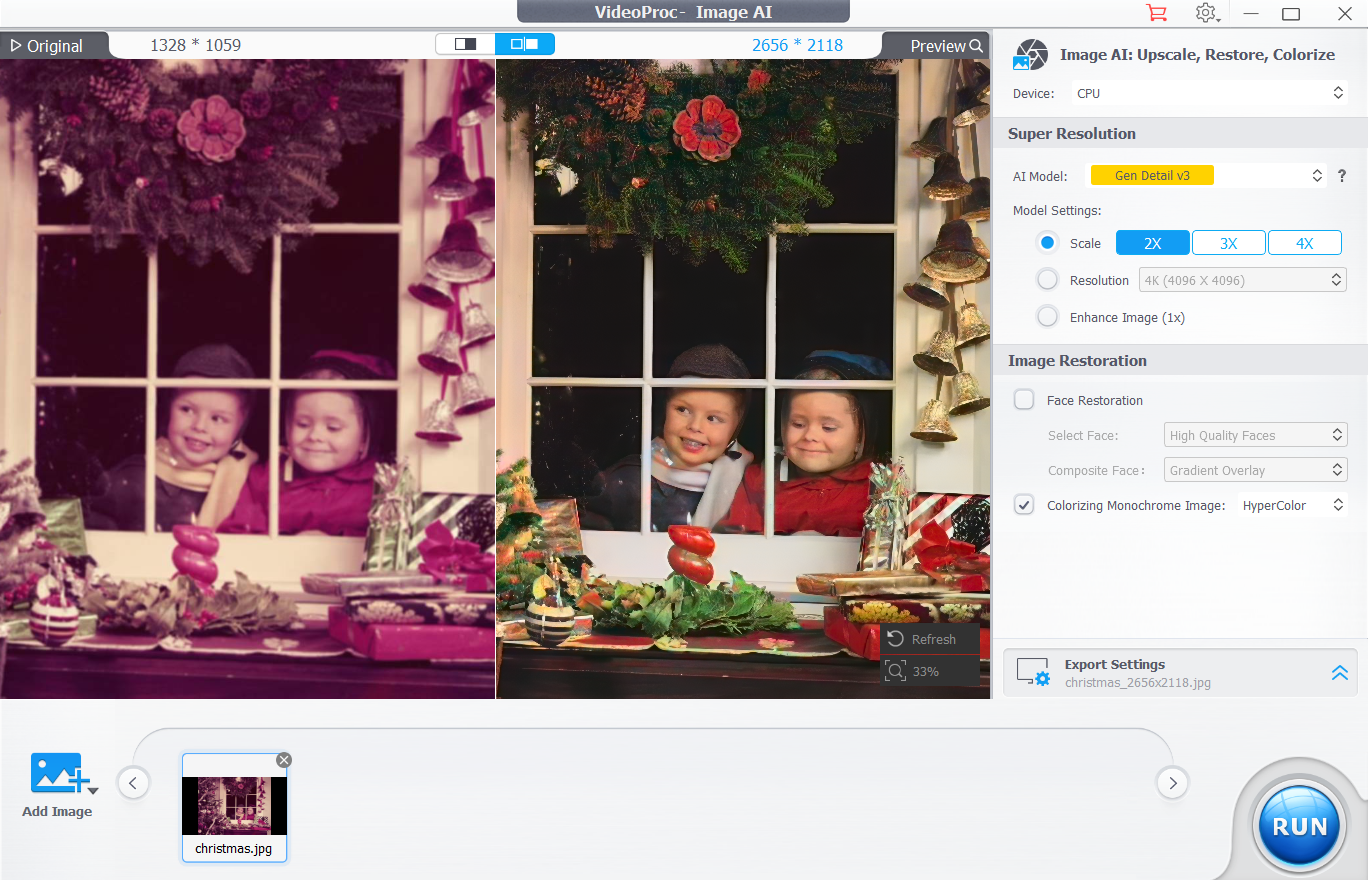Switch to single split view icon

pyautogui.click(x=465, y=44)
